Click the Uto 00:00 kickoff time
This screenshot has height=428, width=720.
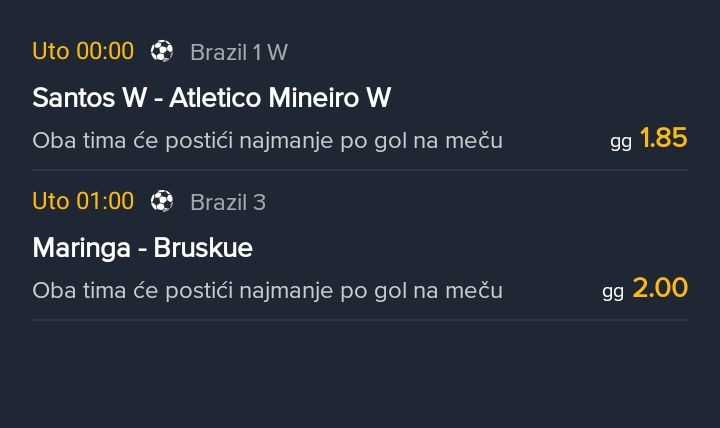[x=83, y=51]
